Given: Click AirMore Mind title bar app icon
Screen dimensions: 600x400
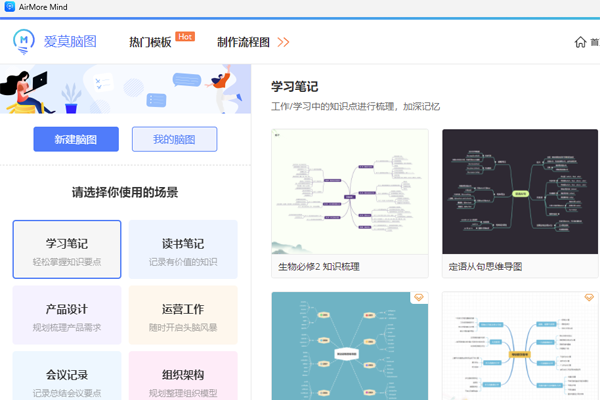Looking at the screenshot, I should coord(9,7).
